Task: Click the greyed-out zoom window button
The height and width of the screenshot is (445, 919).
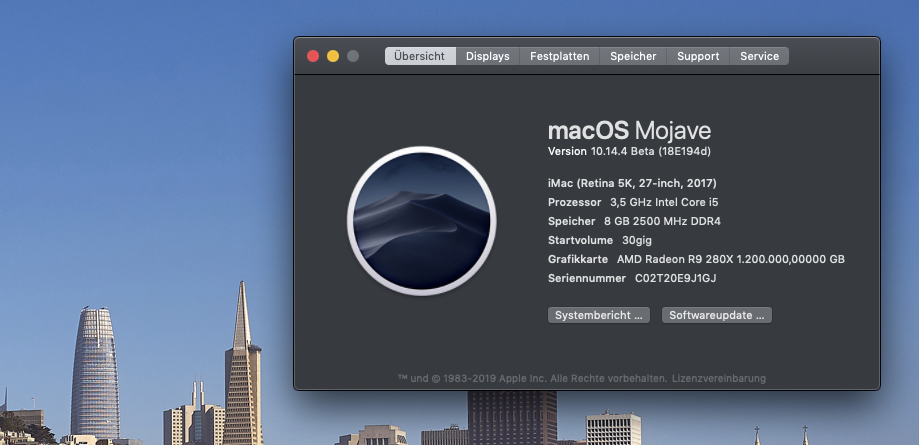Action: pyautogui.click(x=353, y=56)
